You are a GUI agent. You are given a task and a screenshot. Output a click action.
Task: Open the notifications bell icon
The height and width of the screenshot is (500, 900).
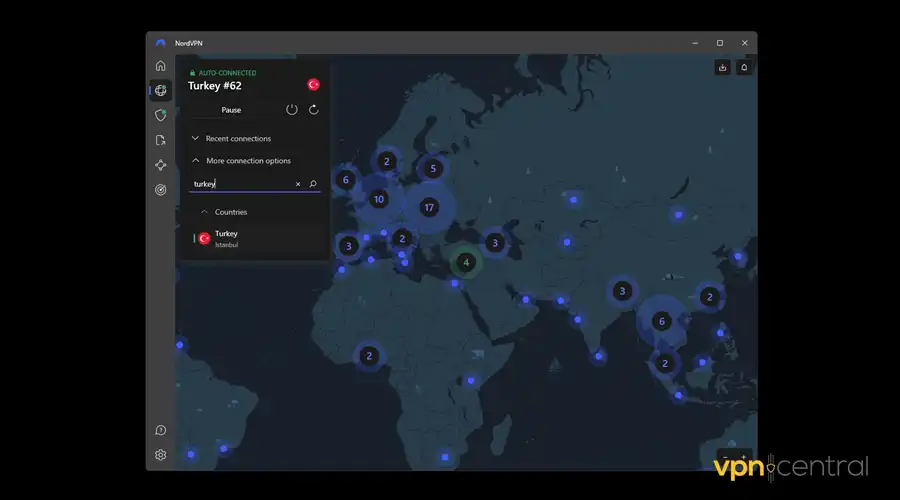[744, 68]
